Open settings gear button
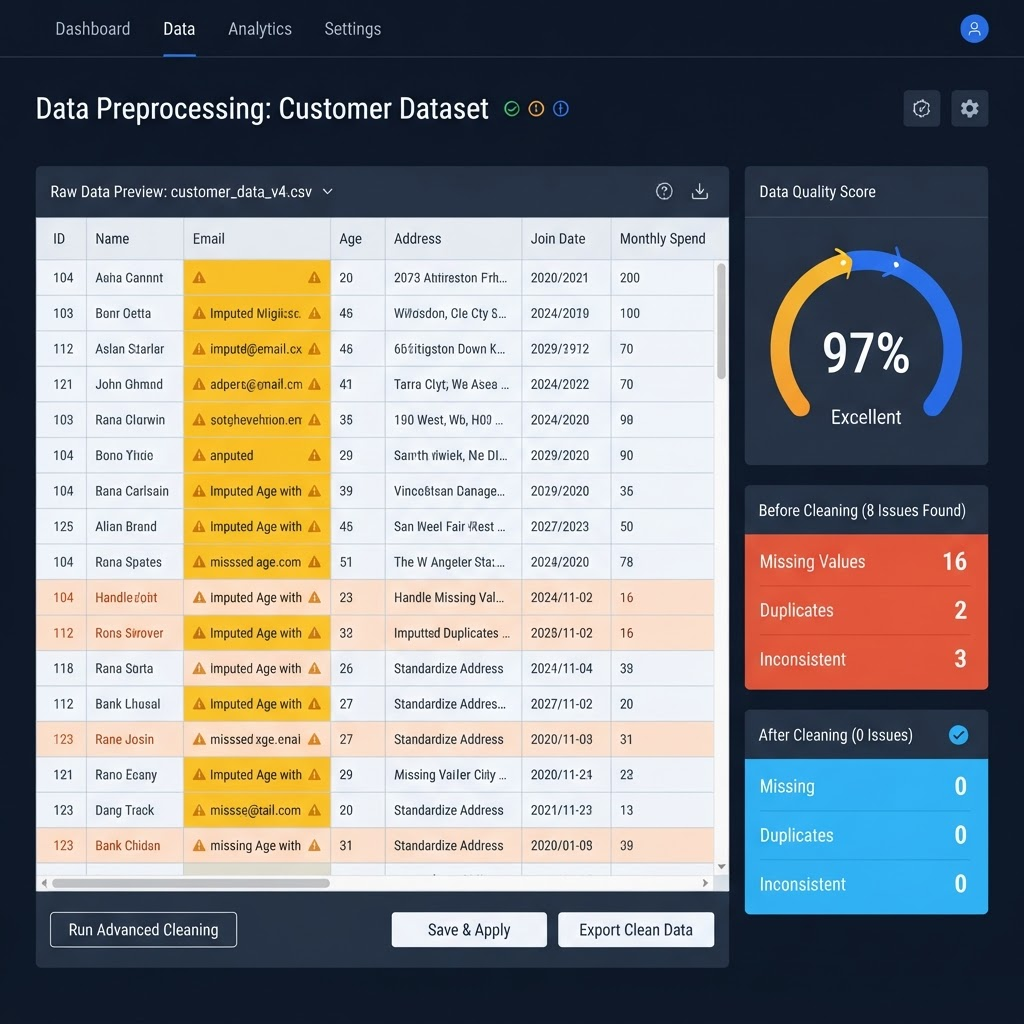 click(969, 108)
